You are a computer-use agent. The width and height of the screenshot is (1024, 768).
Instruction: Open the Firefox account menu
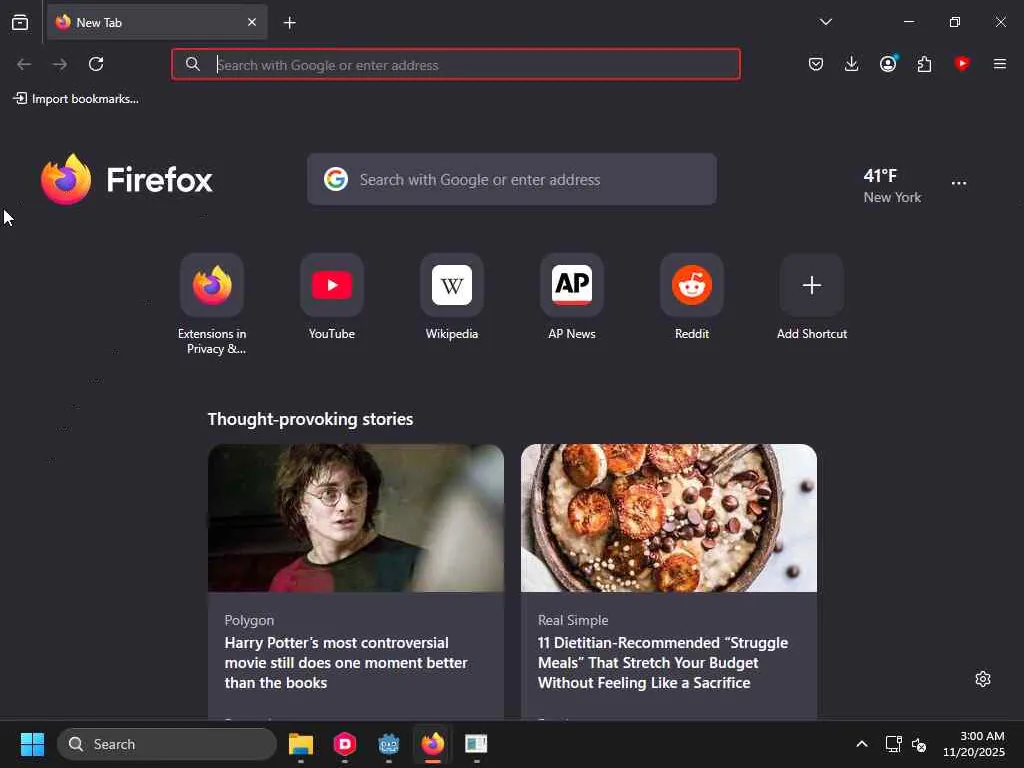pos(888,63)
